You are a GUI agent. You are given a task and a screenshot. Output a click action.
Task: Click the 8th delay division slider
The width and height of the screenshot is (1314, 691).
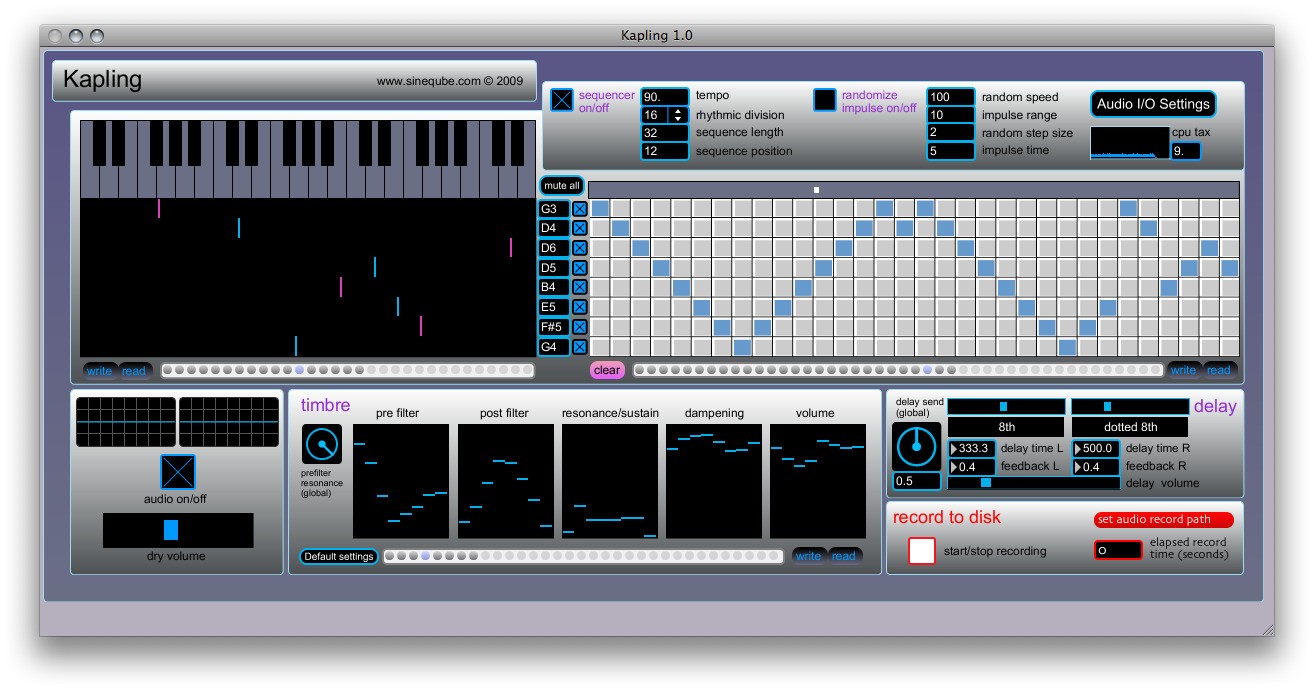[x=1006, y=407]
